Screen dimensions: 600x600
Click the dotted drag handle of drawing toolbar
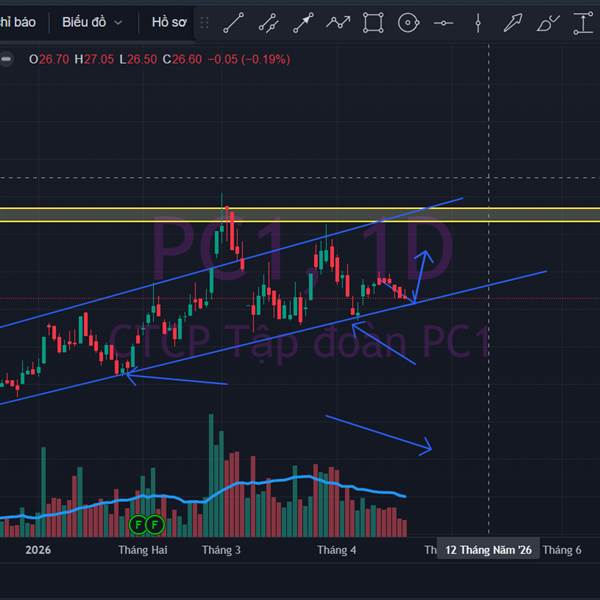tap(204, 23)
